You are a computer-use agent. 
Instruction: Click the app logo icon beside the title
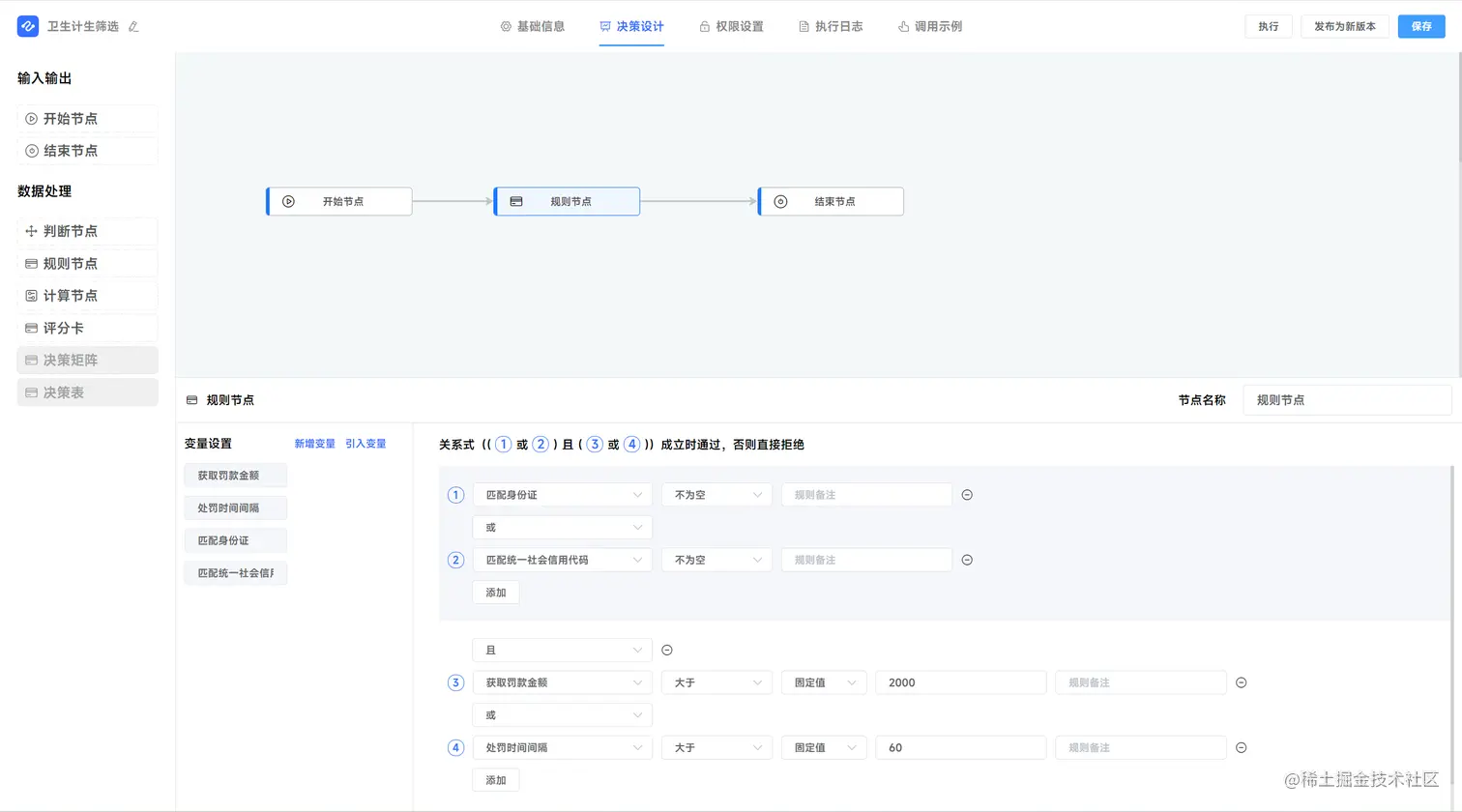point(27,26)
